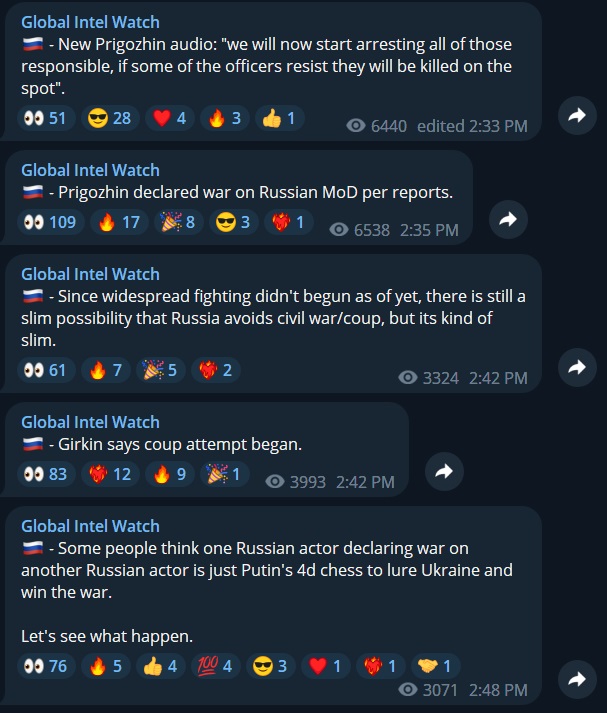Open Global Intel Watch from the first message
The image size is (607, 713).
tap(90, 22)
